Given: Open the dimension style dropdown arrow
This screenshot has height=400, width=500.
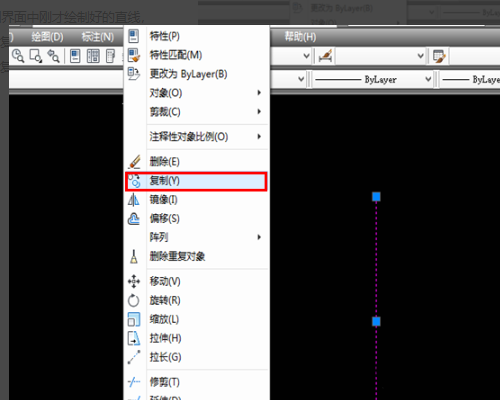Looking at the screenshot, I should pyautogui.click(x=421, y=56).
